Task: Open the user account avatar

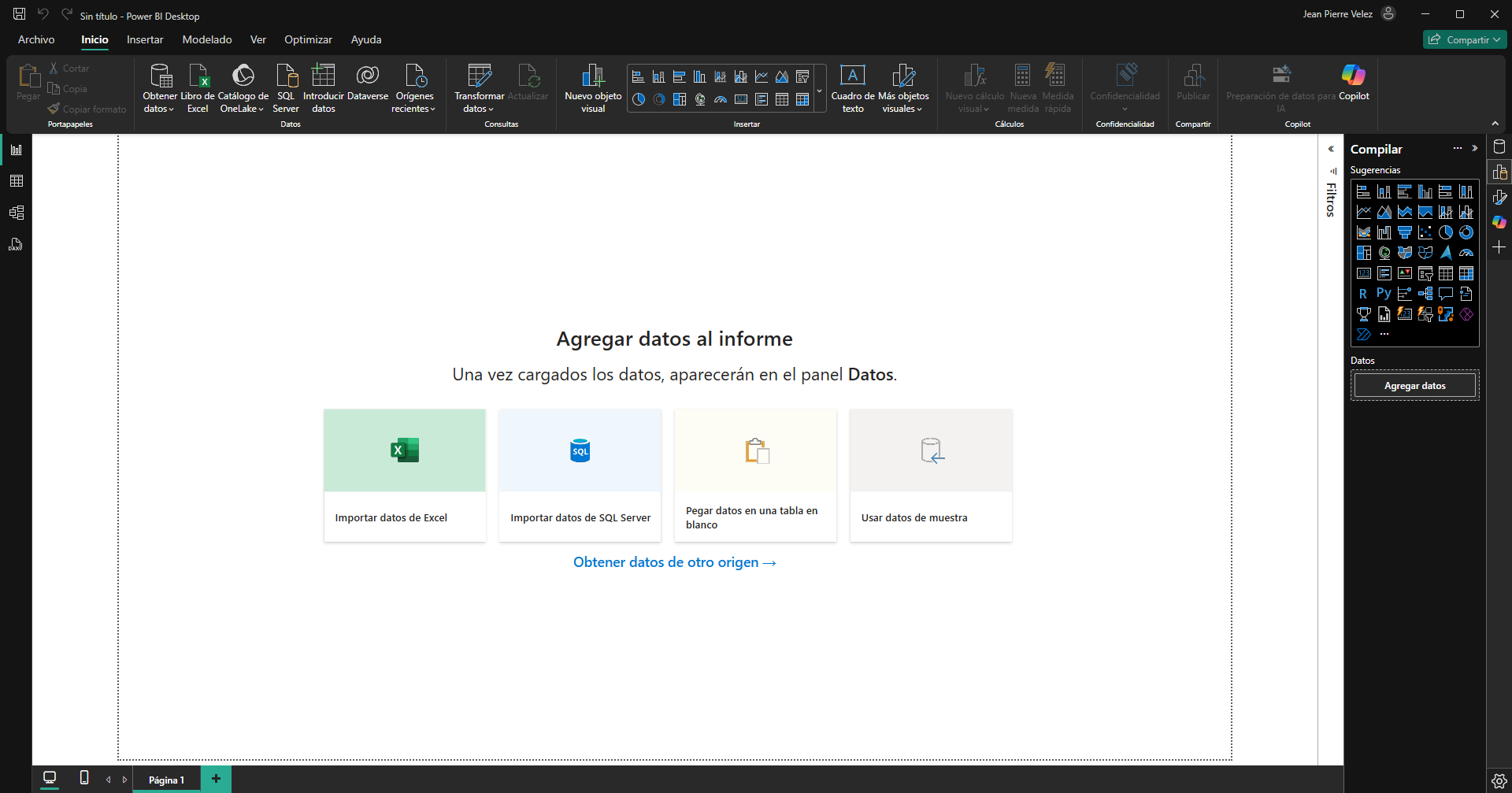Action: [1389, 14]
